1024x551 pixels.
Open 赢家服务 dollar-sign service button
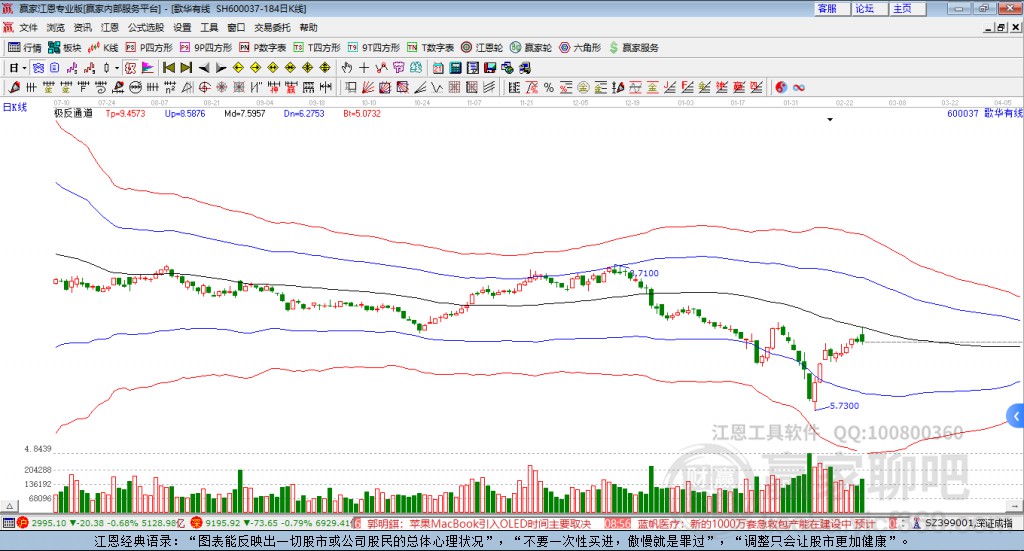(x=633, y=48)
